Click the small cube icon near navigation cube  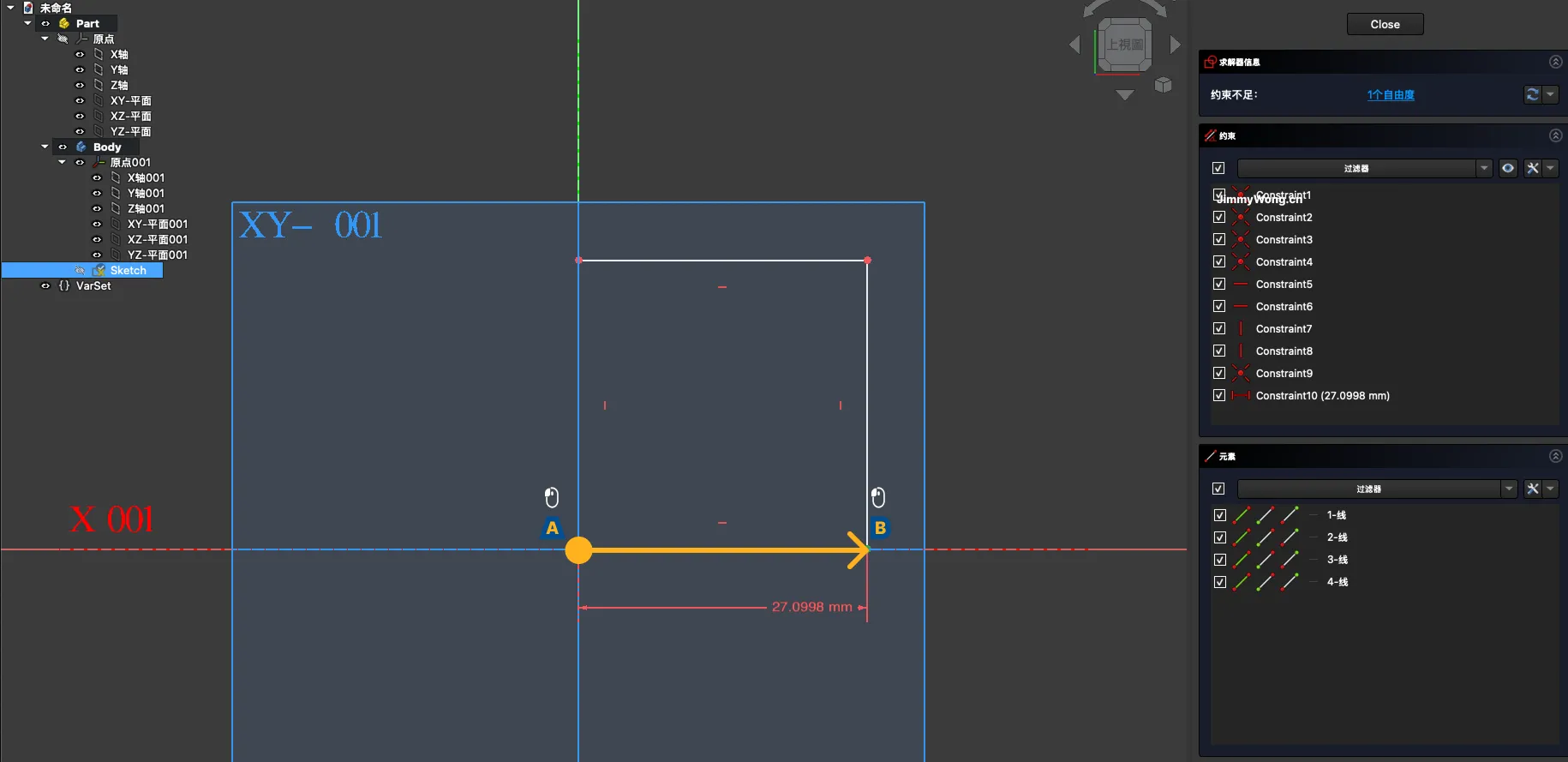[x=1163, y=85]
